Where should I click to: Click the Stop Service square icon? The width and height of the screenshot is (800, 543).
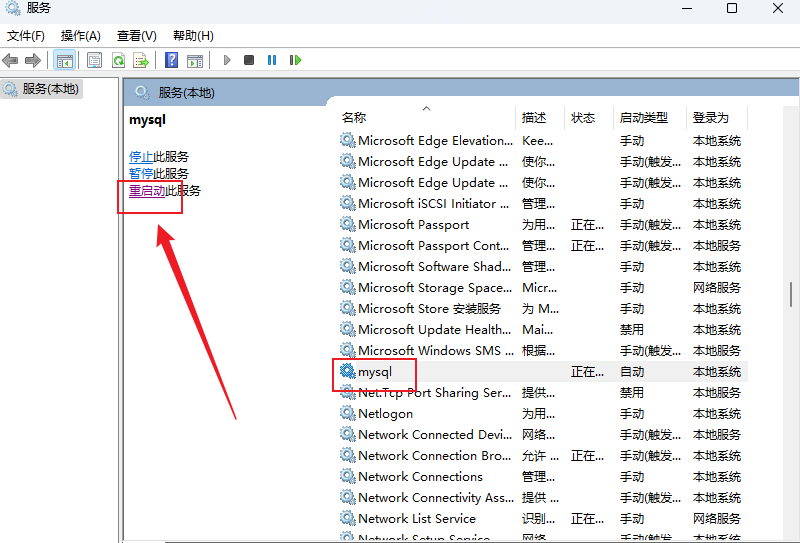pyautogui.click(x=249, y=60)
